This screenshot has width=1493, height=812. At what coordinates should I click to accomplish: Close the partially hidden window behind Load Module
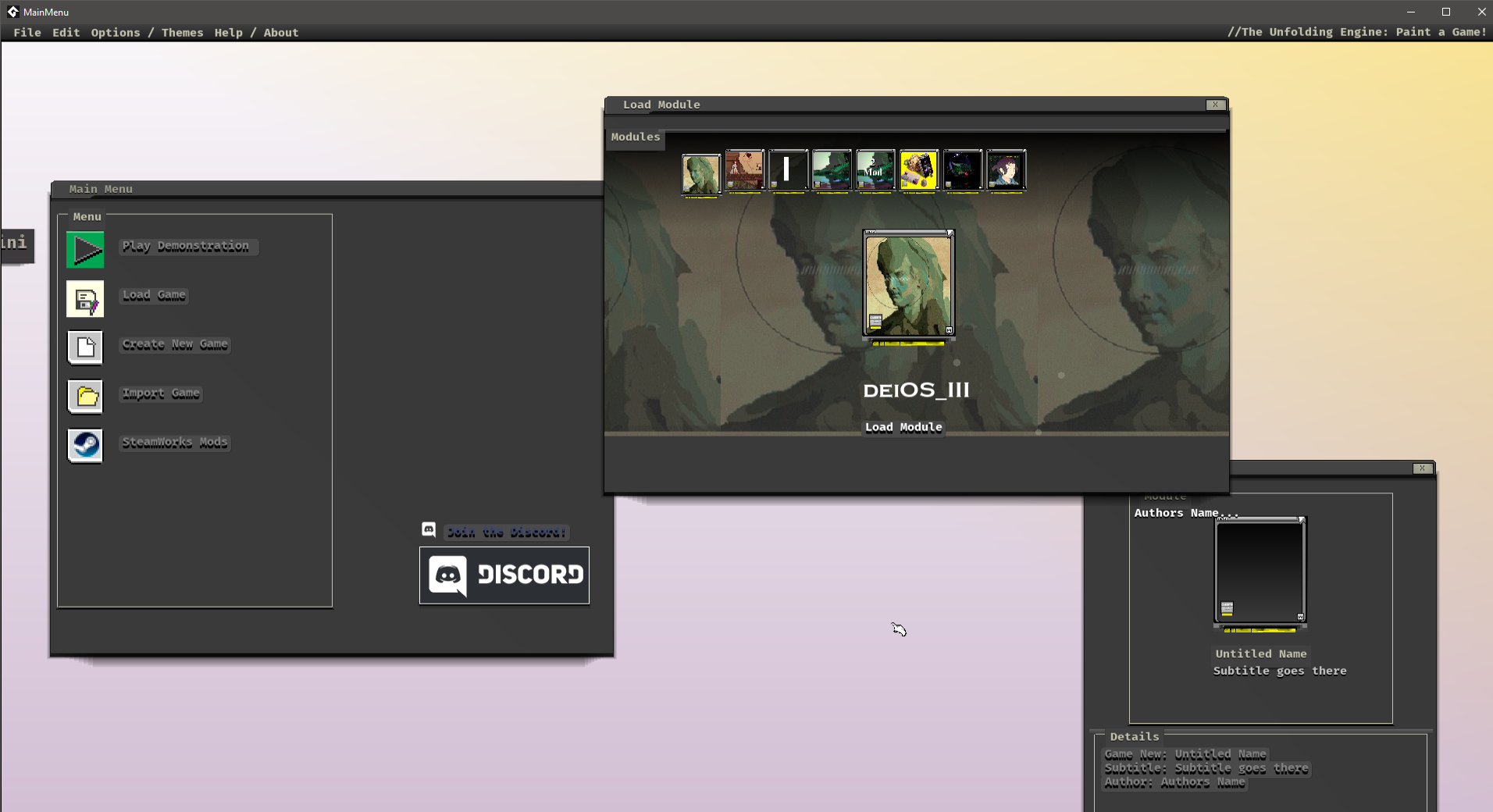click(1423, 468)
